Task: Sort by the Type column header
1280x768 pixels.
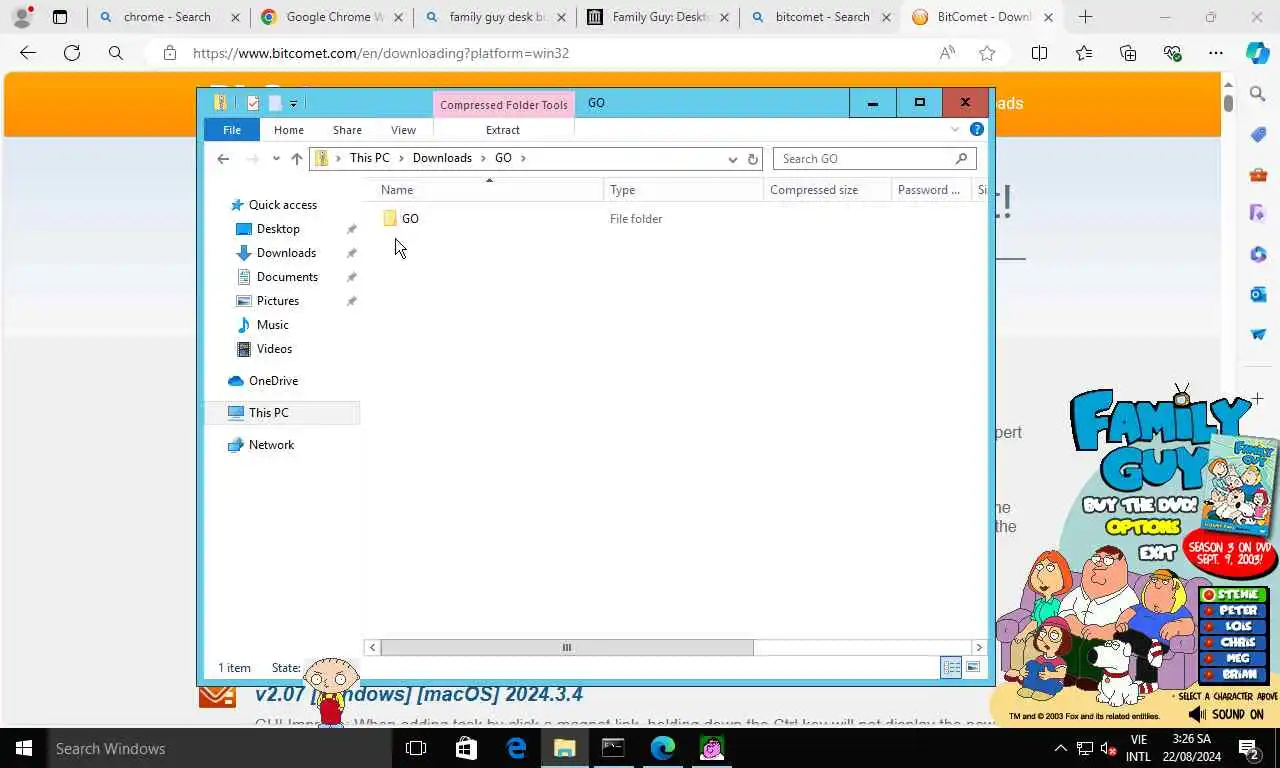Action: tap(683, 190)
